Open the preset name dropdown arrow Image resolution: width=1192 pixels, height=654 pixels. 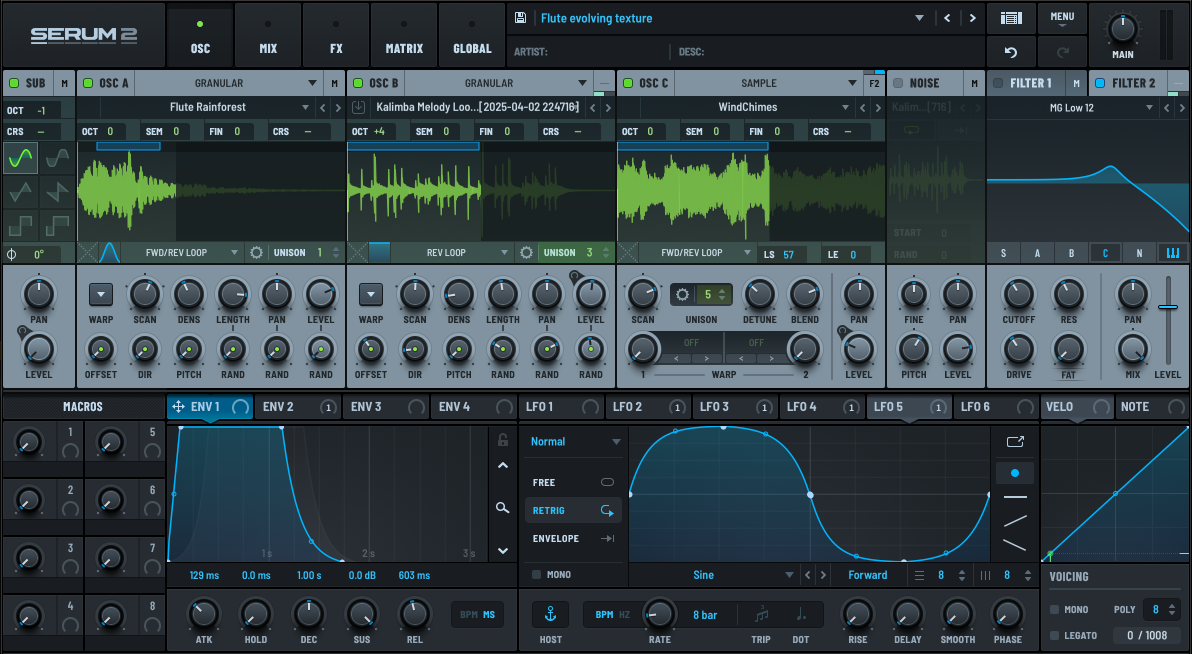919,17
